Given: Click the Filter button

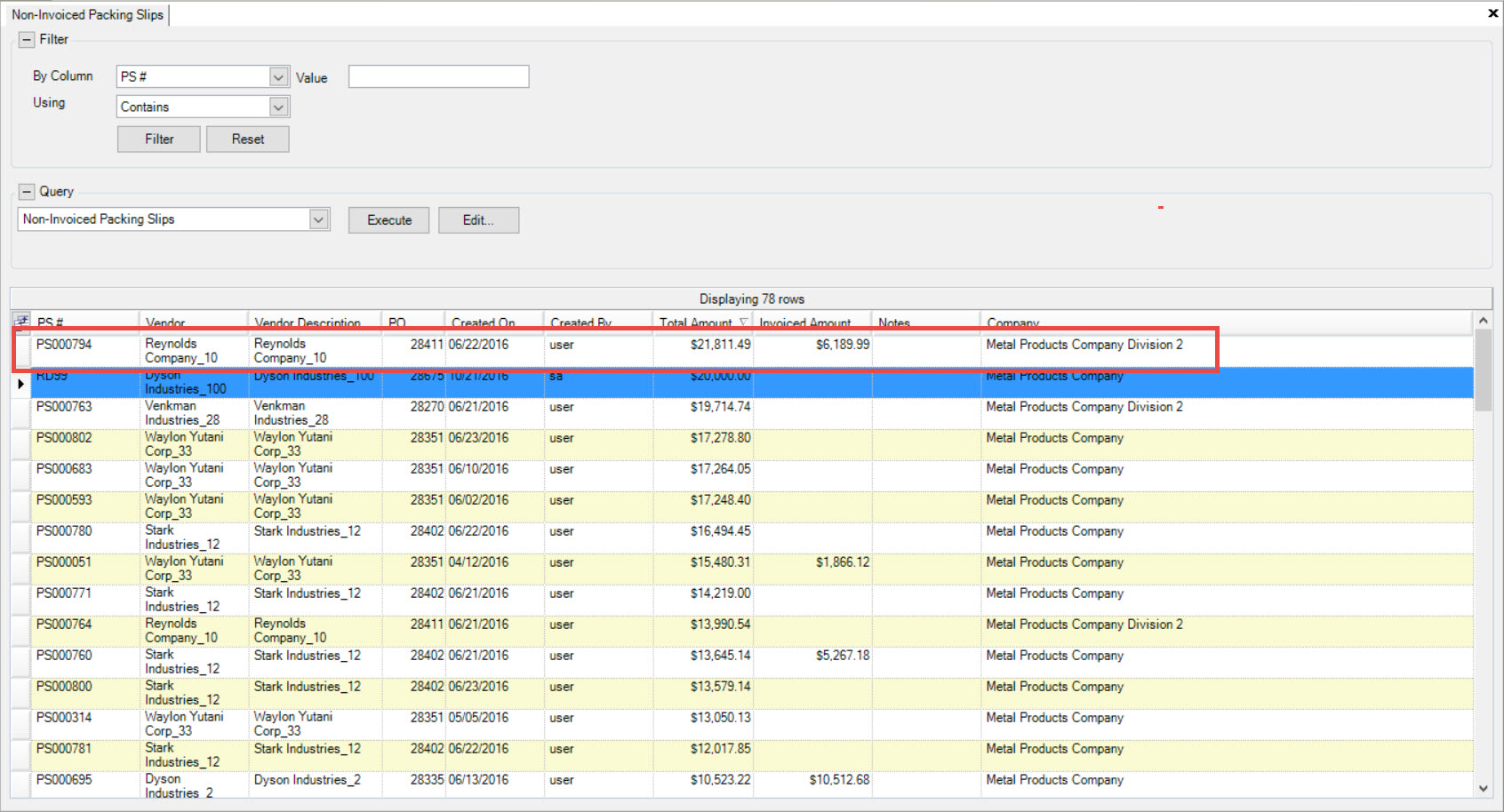Looking at the screenshot, I should pyautogui.click(x=159, y=139).
